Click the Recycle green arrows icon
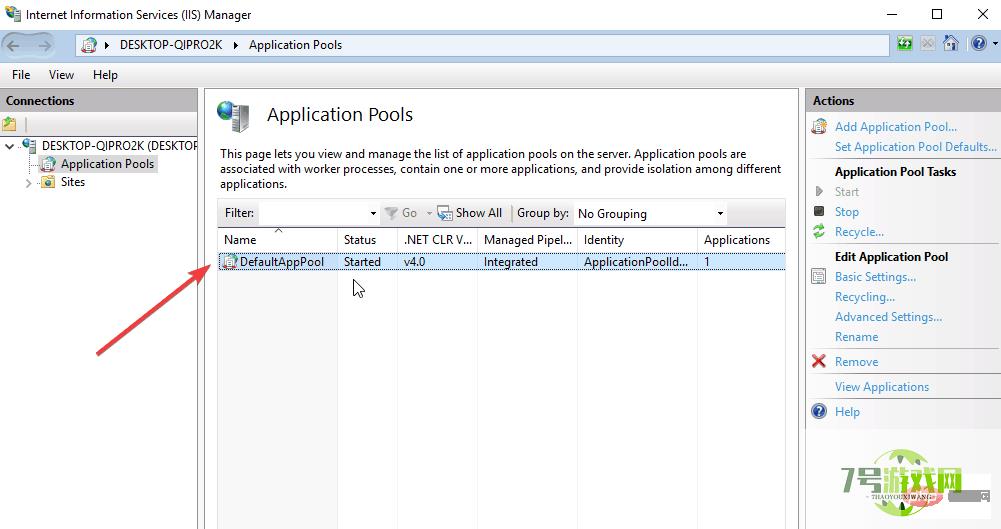 pyautogui.click(x=819, y=232)
